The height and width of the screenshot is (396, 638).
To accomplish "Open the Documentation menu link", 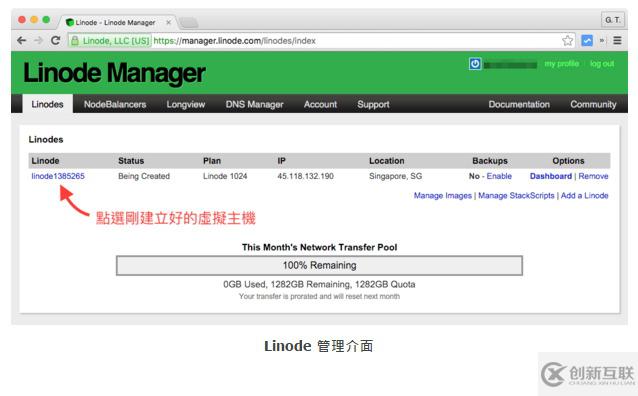I will coord(519,104).
